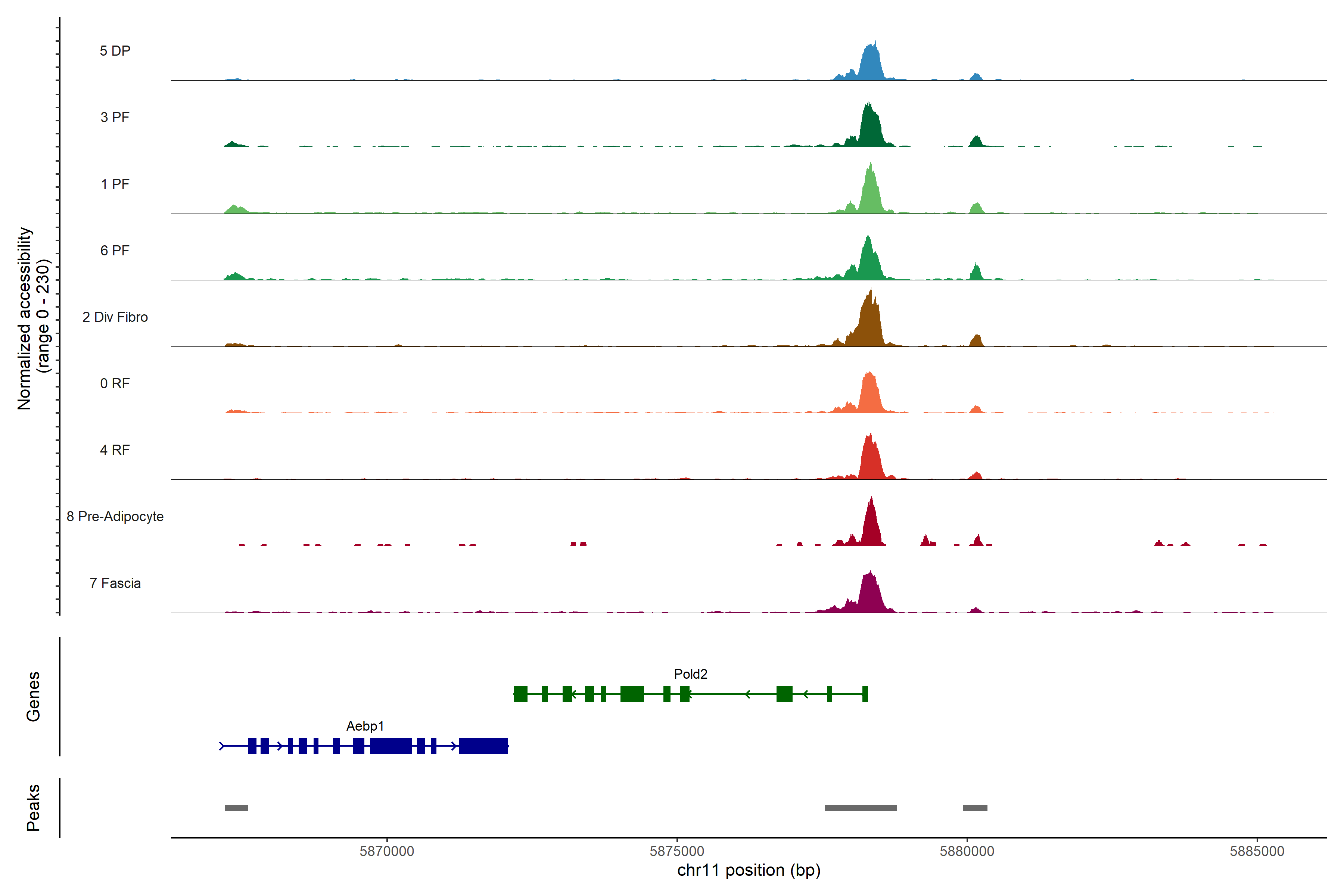
Task: Click the rightmost gray peak bar
Action: (975, 808)
